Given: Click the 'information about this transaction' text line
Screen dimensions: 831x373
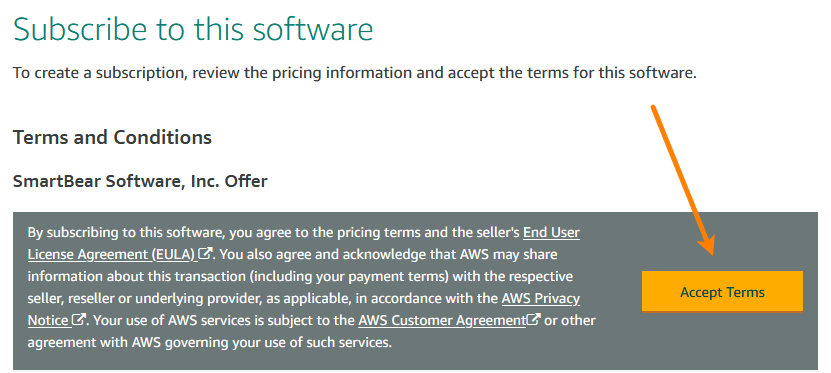Looking at the screenshot, I should (x=300, y=277).
